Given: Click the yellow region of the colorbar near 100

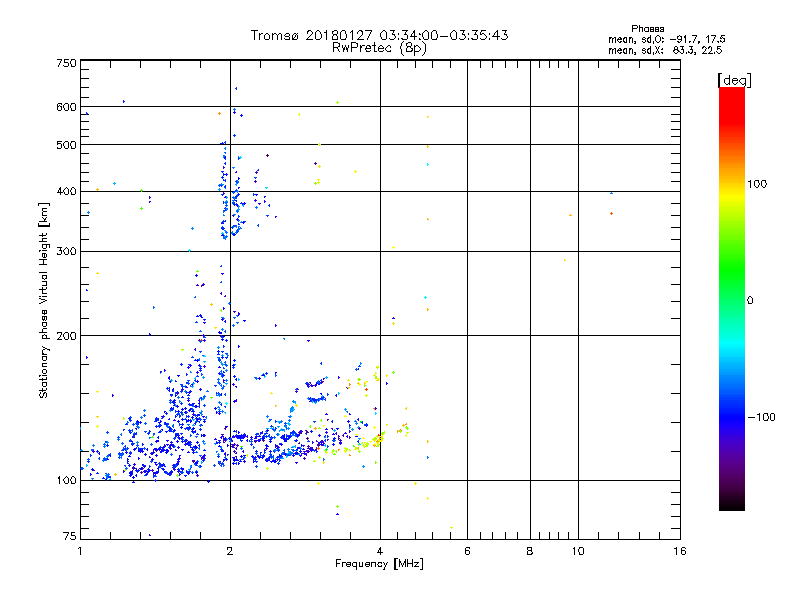Looking at the screenshot, I should 732,196.
